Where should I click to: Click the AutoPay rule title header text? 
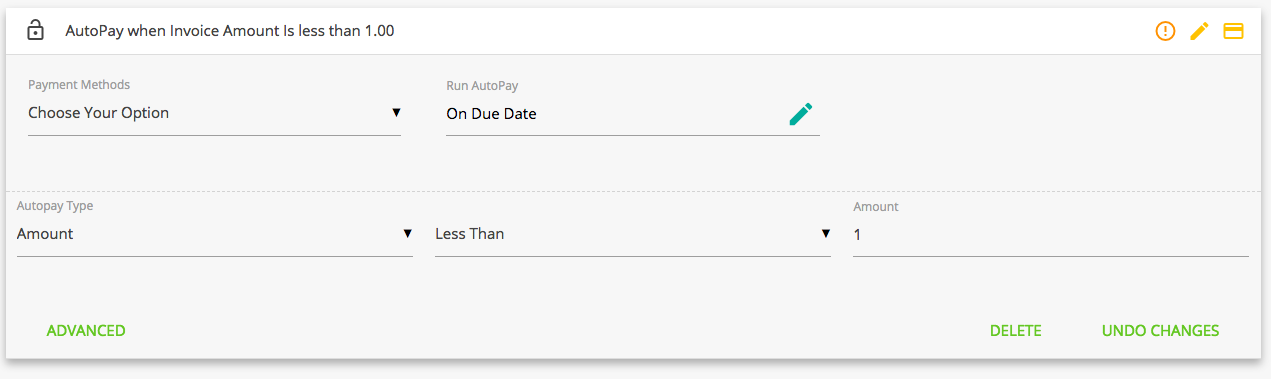pyautogui.click(x=230, y=31)
